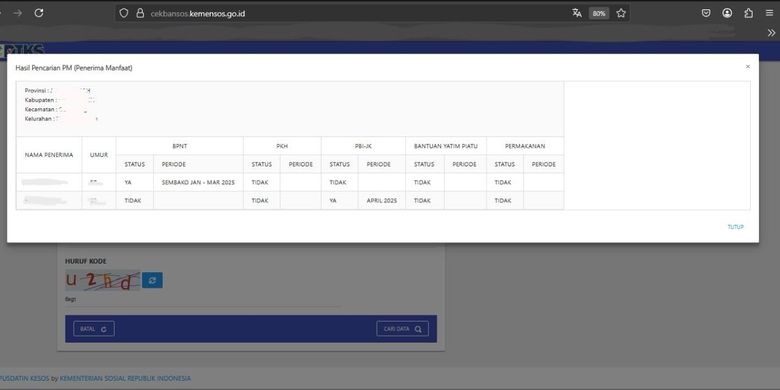Open the extensions puzzle icon
The width and height of the screenshot is (780, 390).
click(x=749, y=13)
